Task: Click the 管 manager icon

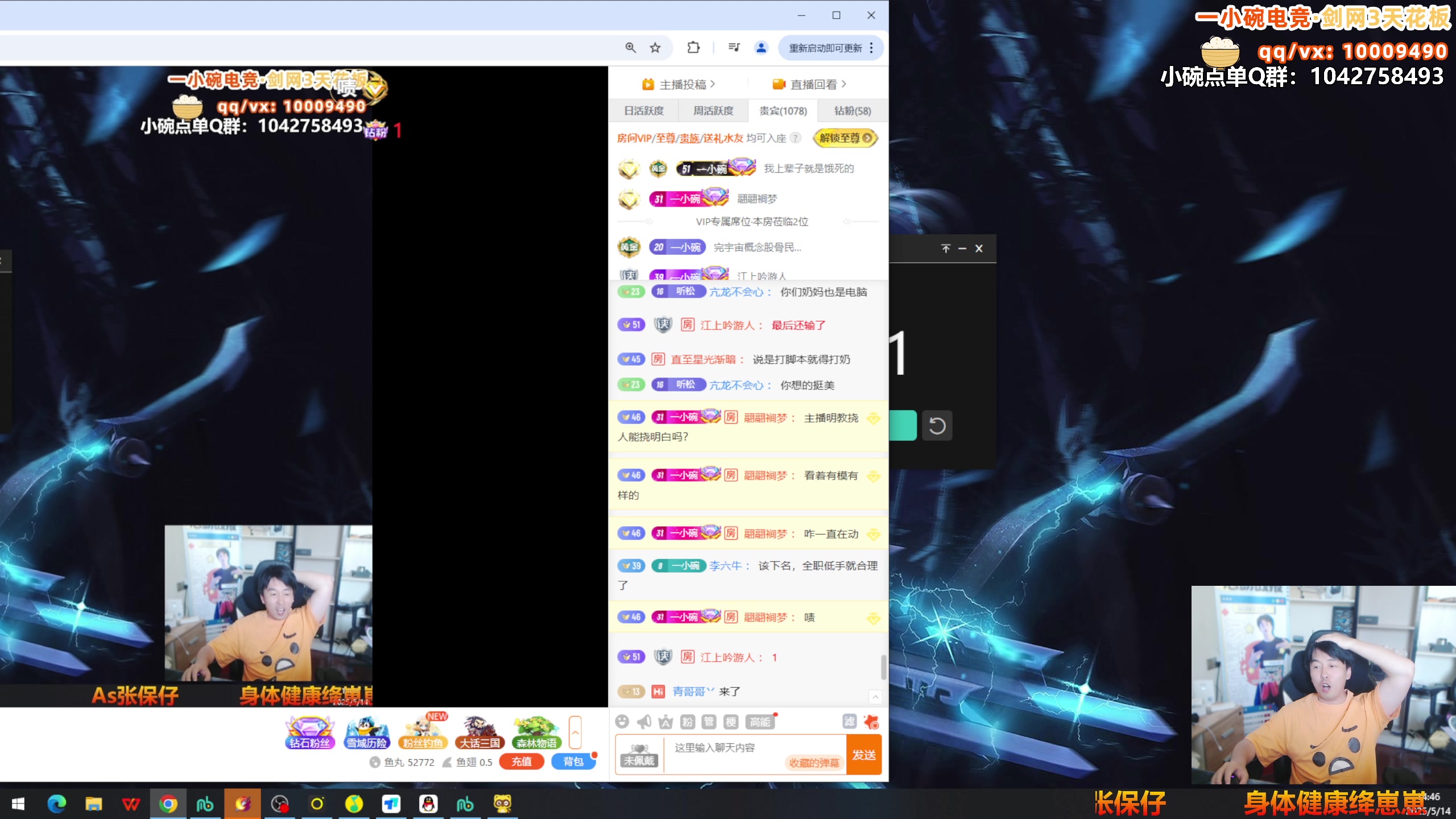Action: click(709, 722)
